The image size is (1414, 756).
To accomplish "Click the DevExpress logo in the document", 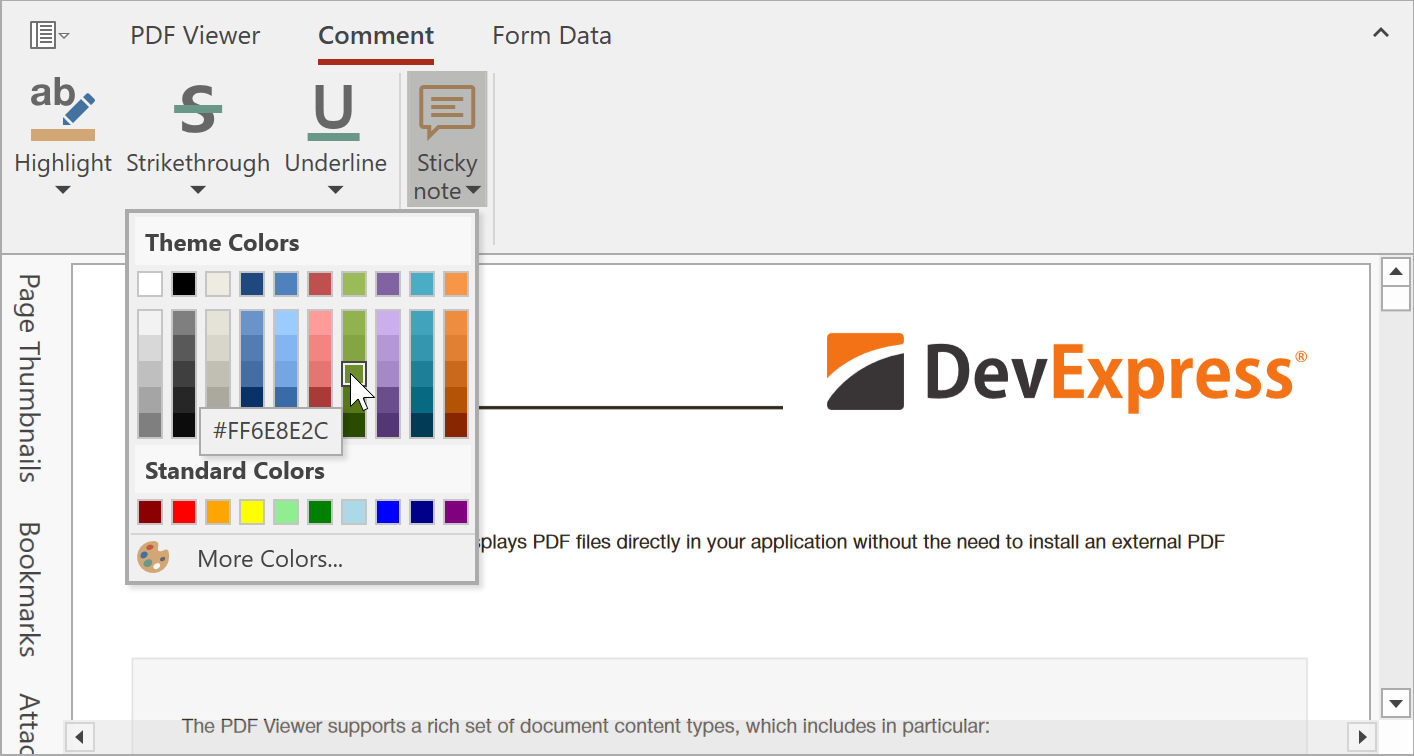I will click(1066, 372).
